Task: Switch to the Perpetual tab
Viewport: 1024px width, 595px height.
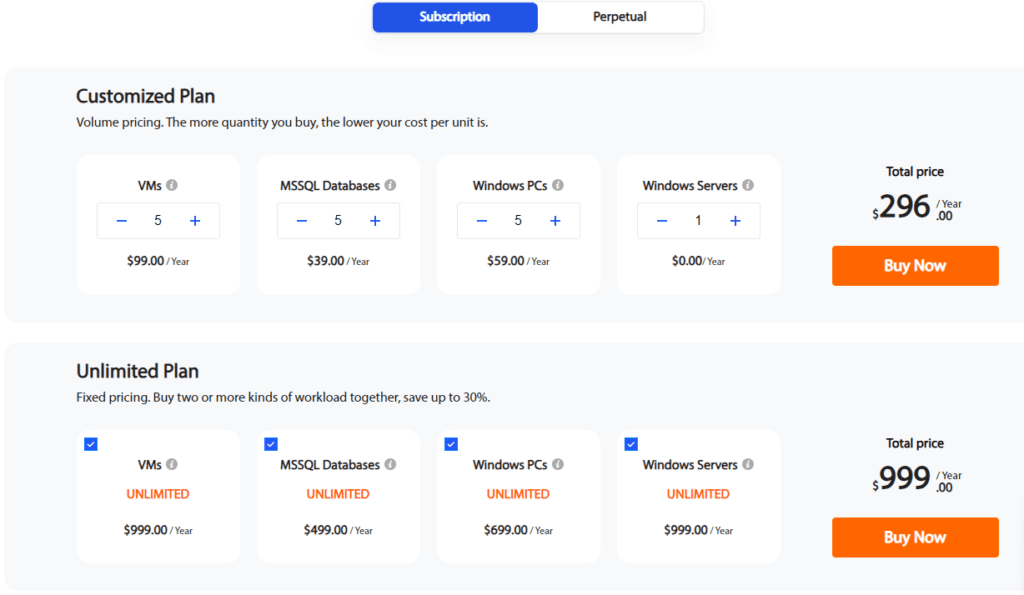Action: (620, 17)
